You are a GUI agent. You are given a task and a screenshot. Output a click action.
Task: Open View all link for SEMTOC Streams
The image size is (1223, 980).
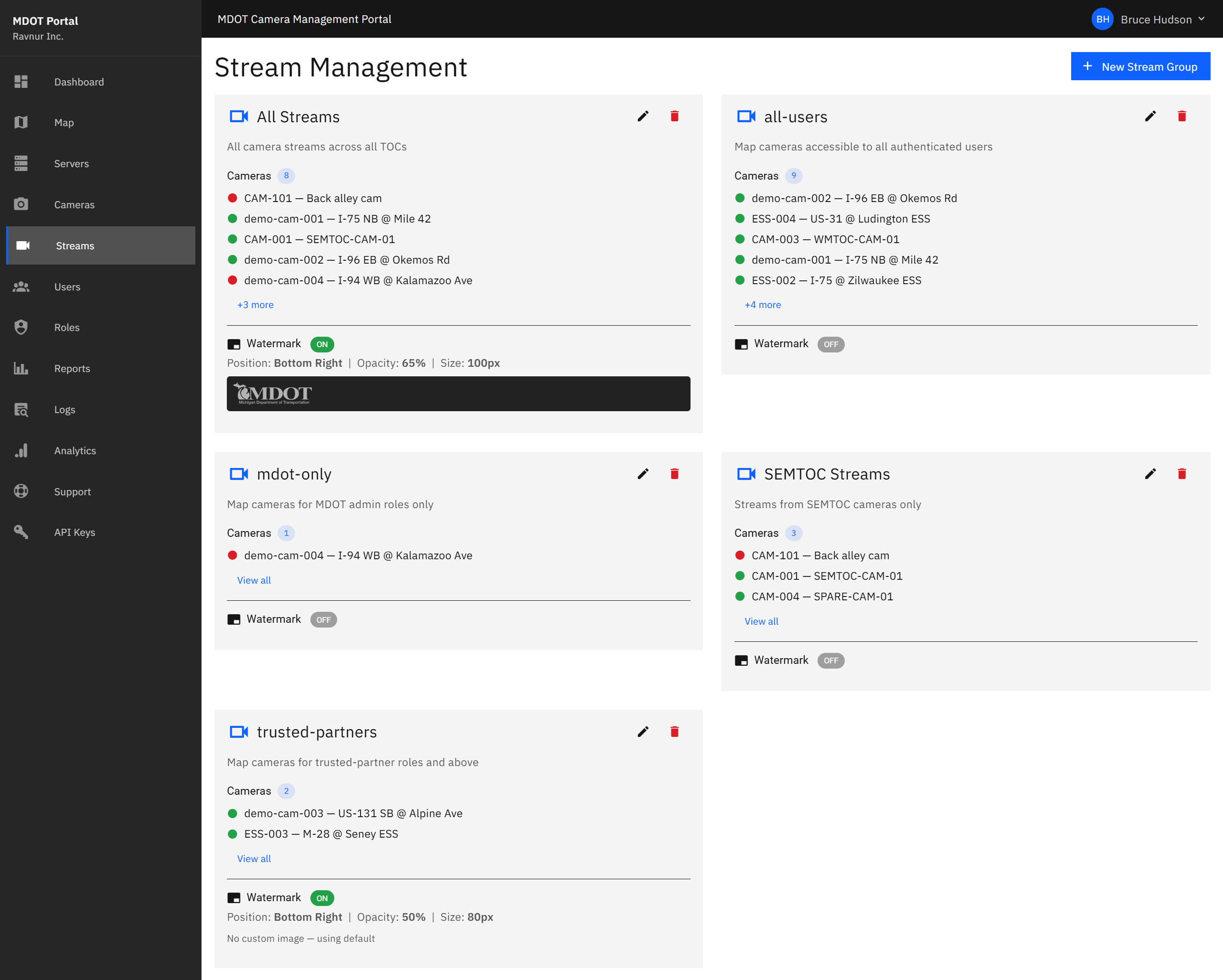click(x=761, y=621)
